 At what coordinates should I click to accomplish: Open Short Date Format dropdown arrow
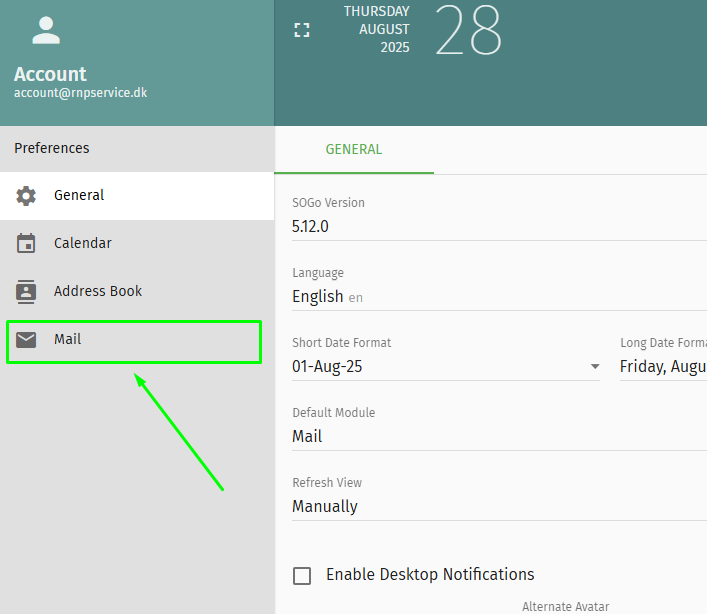coord(595,367)
